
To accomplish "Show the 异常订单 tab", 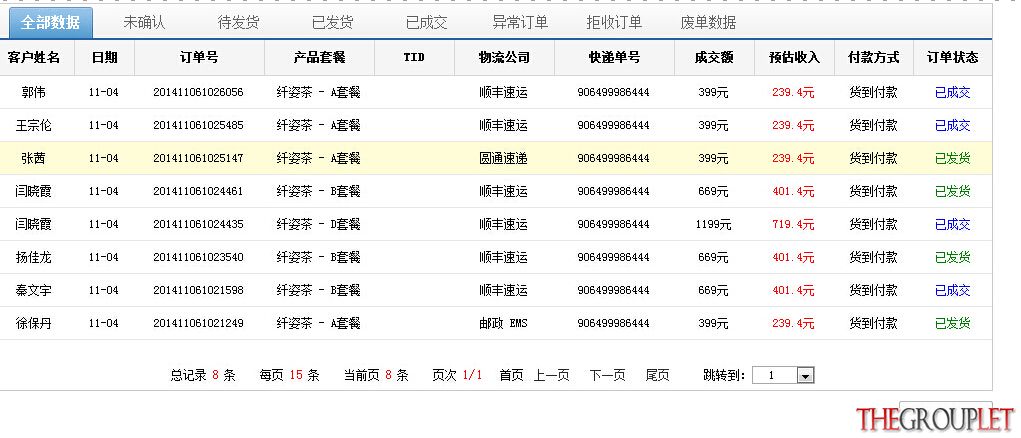I will point(520,23).
